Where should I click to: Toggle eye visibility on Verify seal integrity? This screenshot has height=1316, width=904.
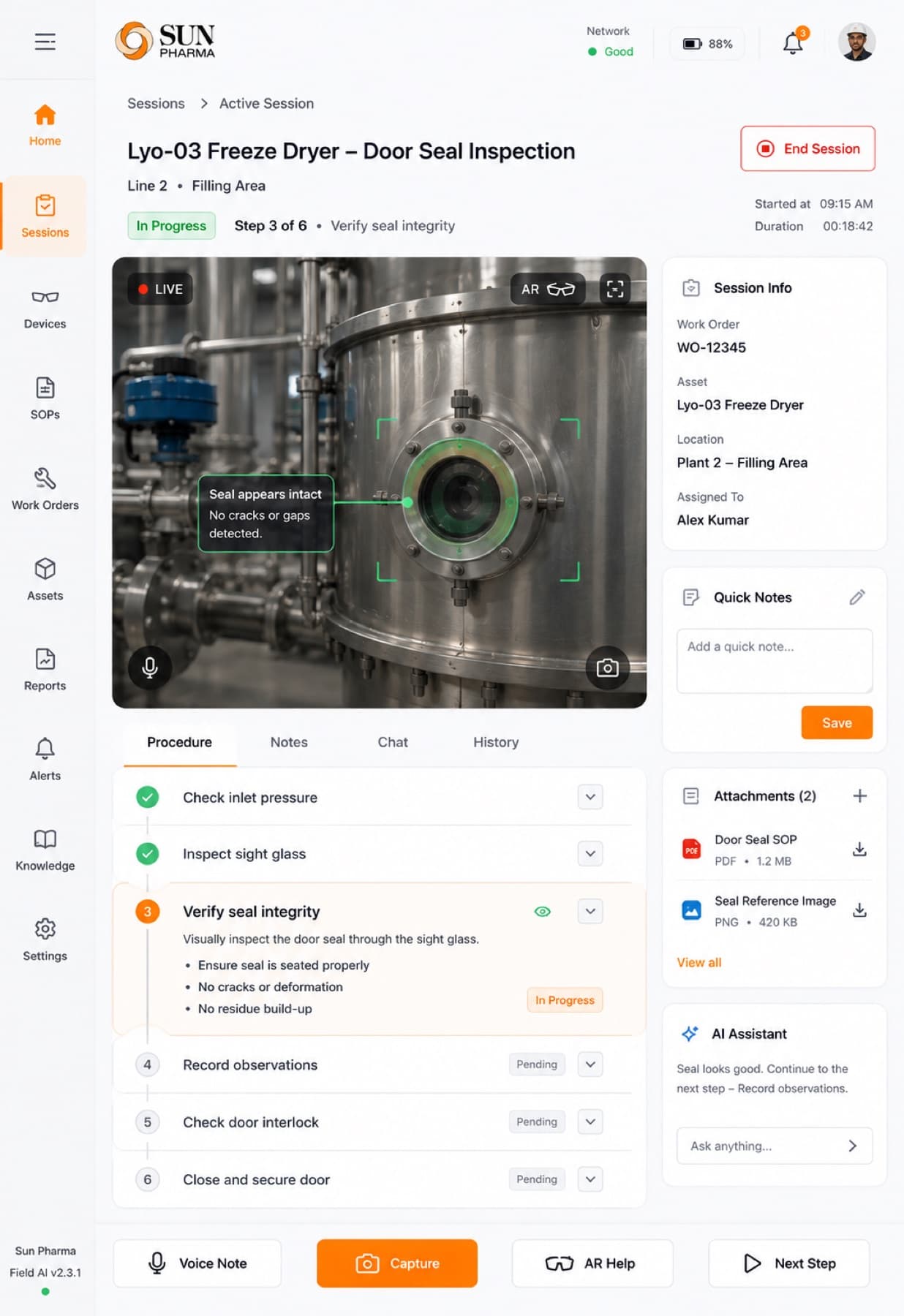click(x=542, y=912)
